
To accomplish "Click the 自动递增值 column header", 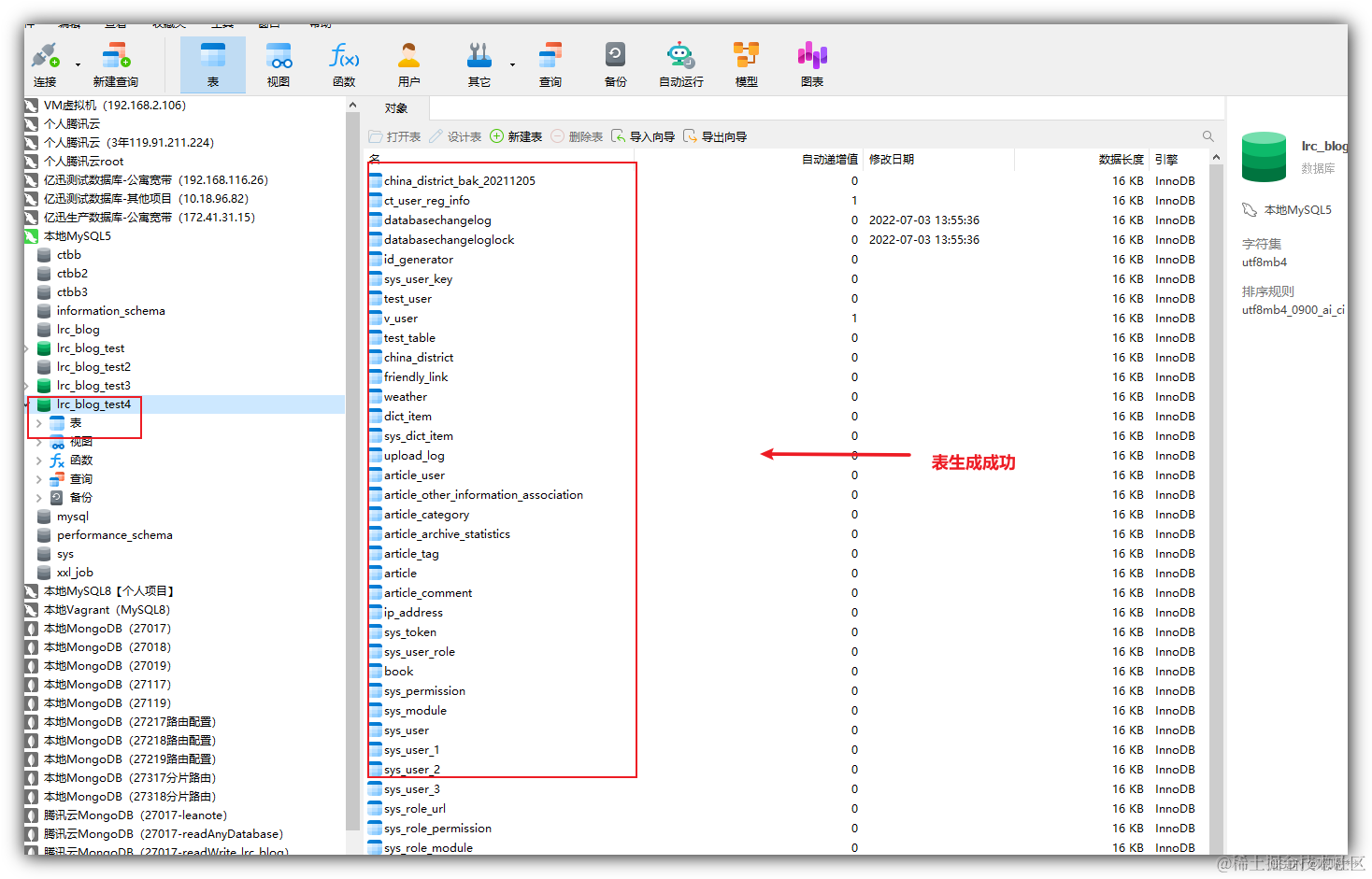I will (x=830, y=160).
